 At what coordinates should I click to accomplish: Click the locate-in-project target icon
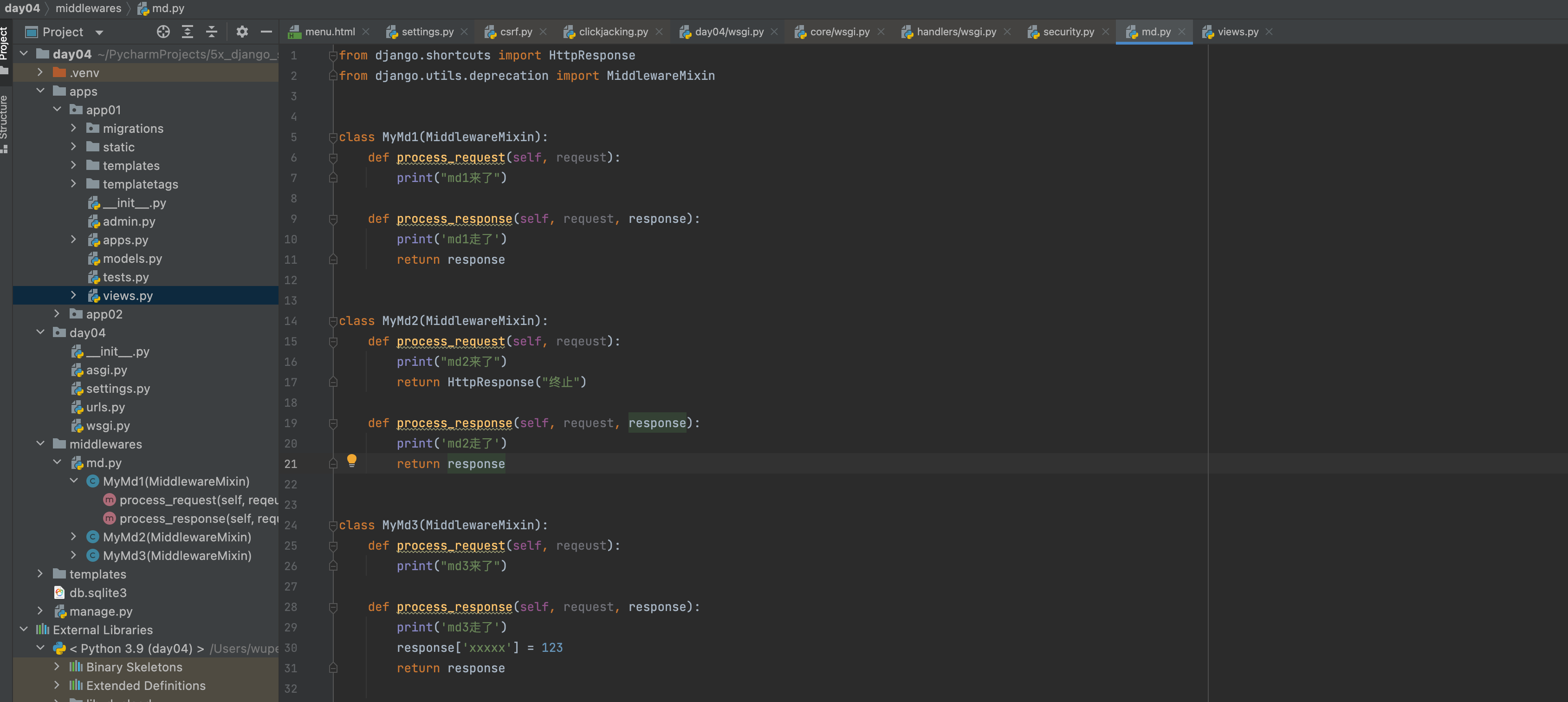point(162,32)
